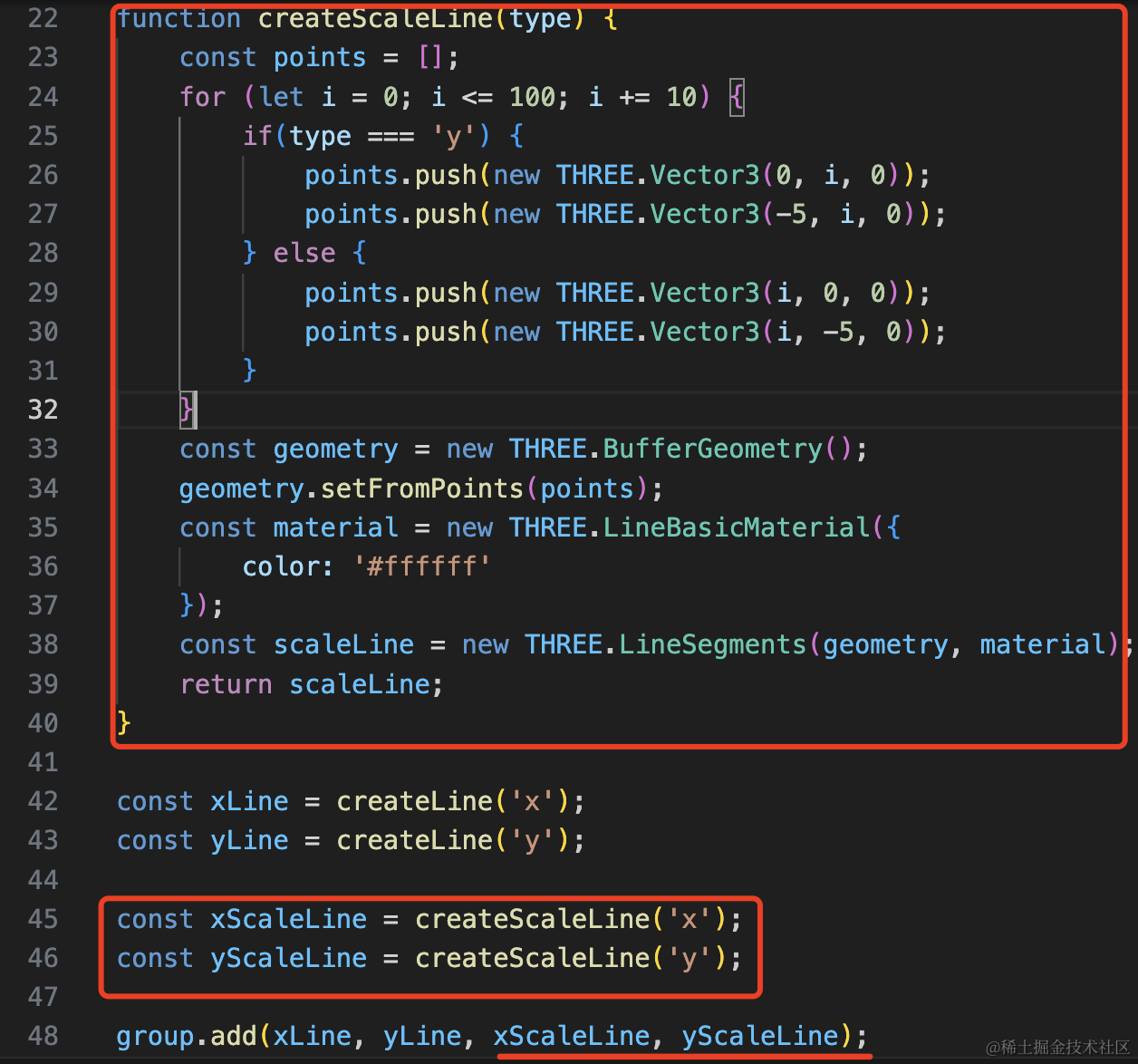Click the 'material' argument on line 38
The image size is (1138, 1064).
point(1043,644)
